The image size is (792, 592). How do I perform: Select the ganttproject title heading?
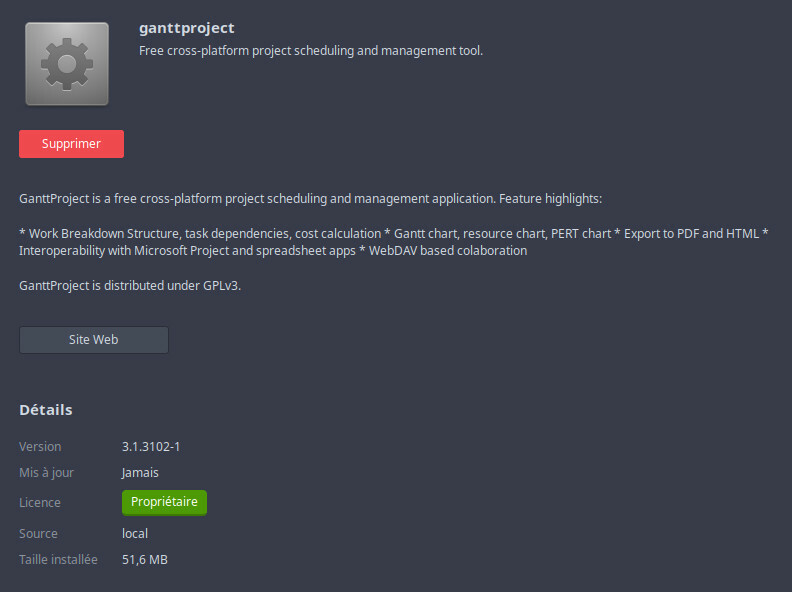click(x=187, y=28)
